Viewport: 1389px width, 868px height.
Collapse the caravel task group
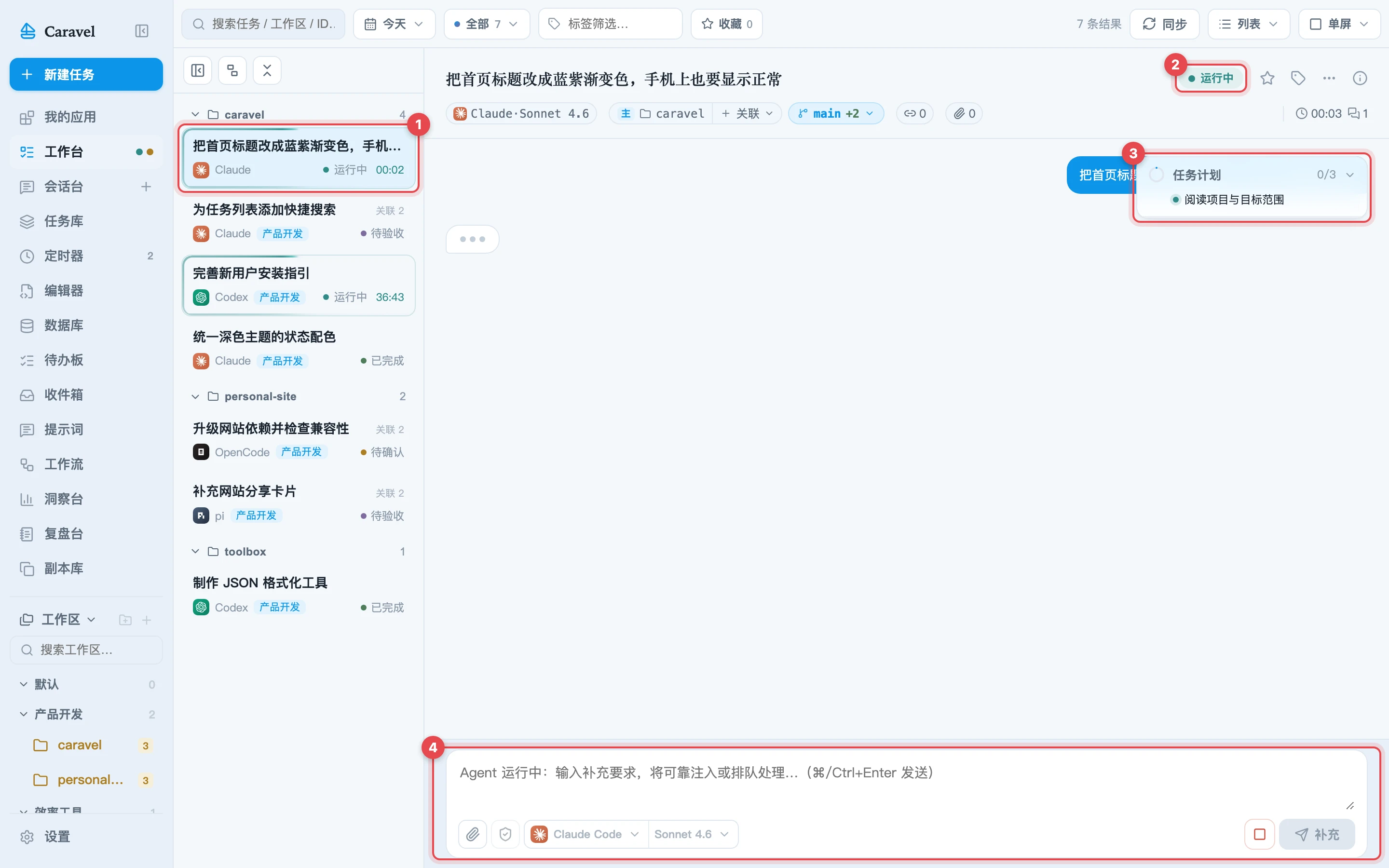click(195, 114)
